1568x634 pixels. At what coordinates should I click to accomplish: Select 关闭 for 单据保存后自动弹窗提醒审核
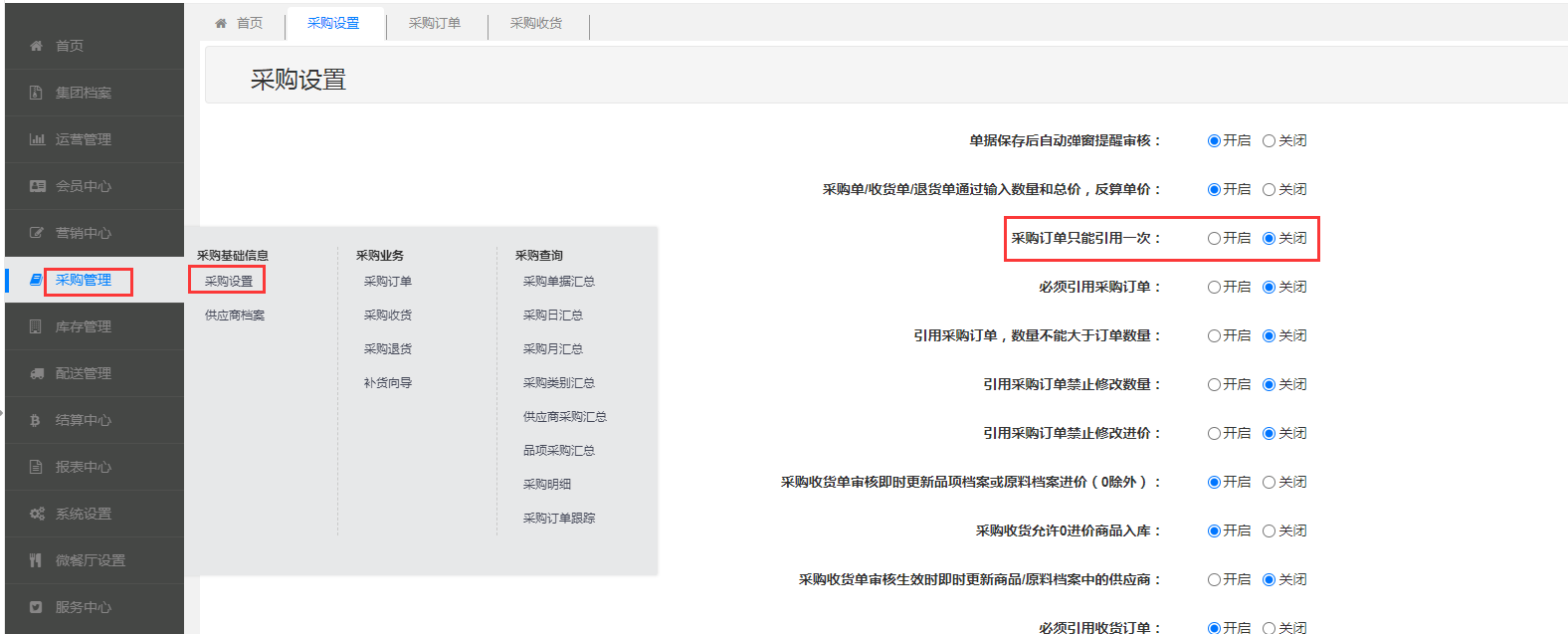coord(1269,141)
